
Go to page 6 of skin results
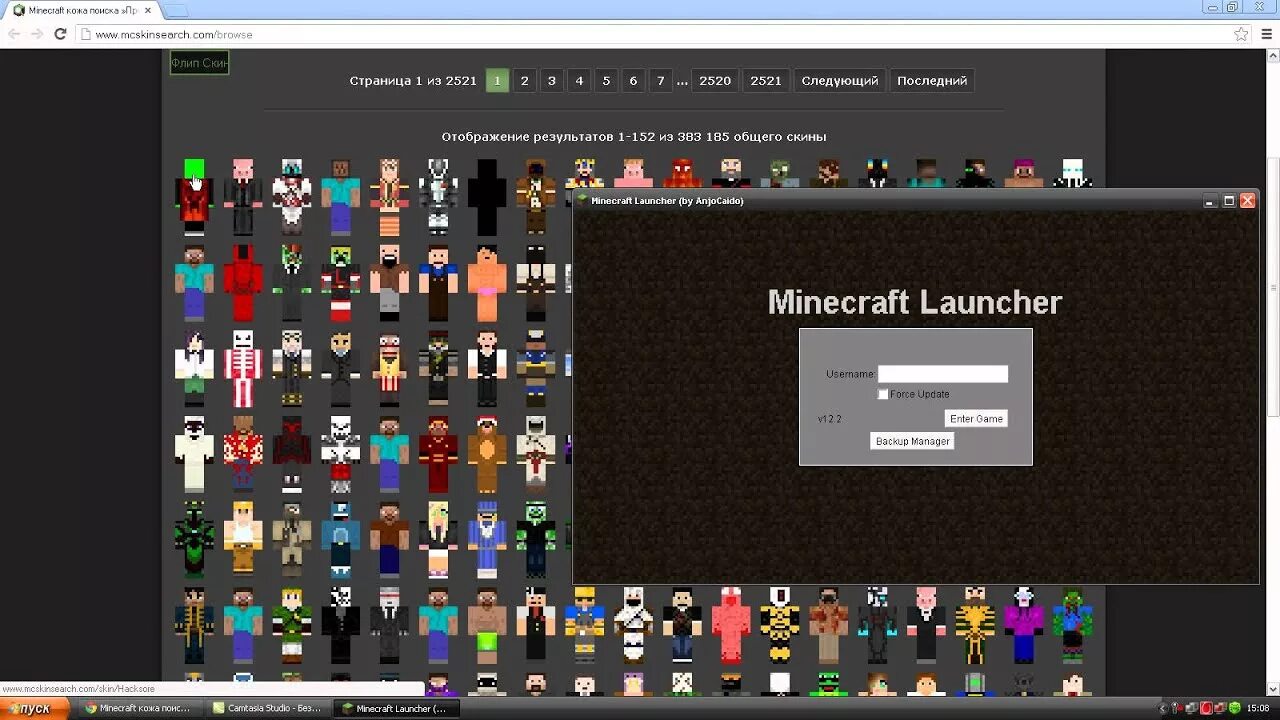click(x=632, y=81)
